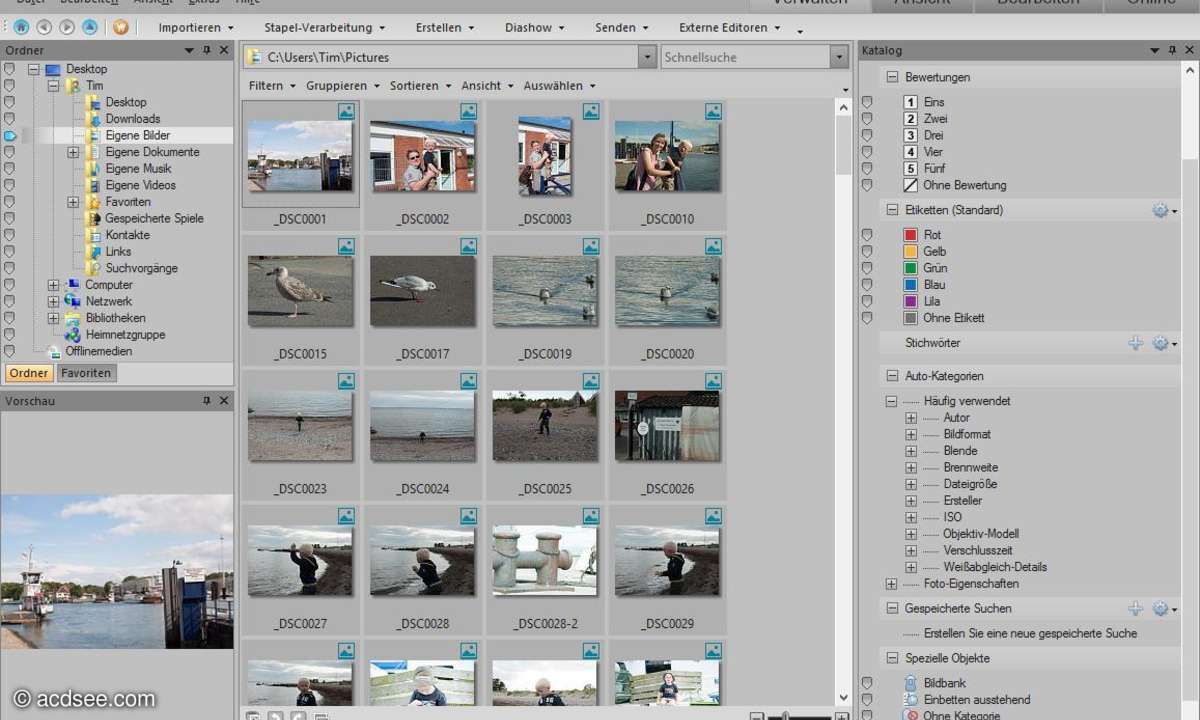
Task: Open the Senden toolbar button
Action: (x=622, y=28)
